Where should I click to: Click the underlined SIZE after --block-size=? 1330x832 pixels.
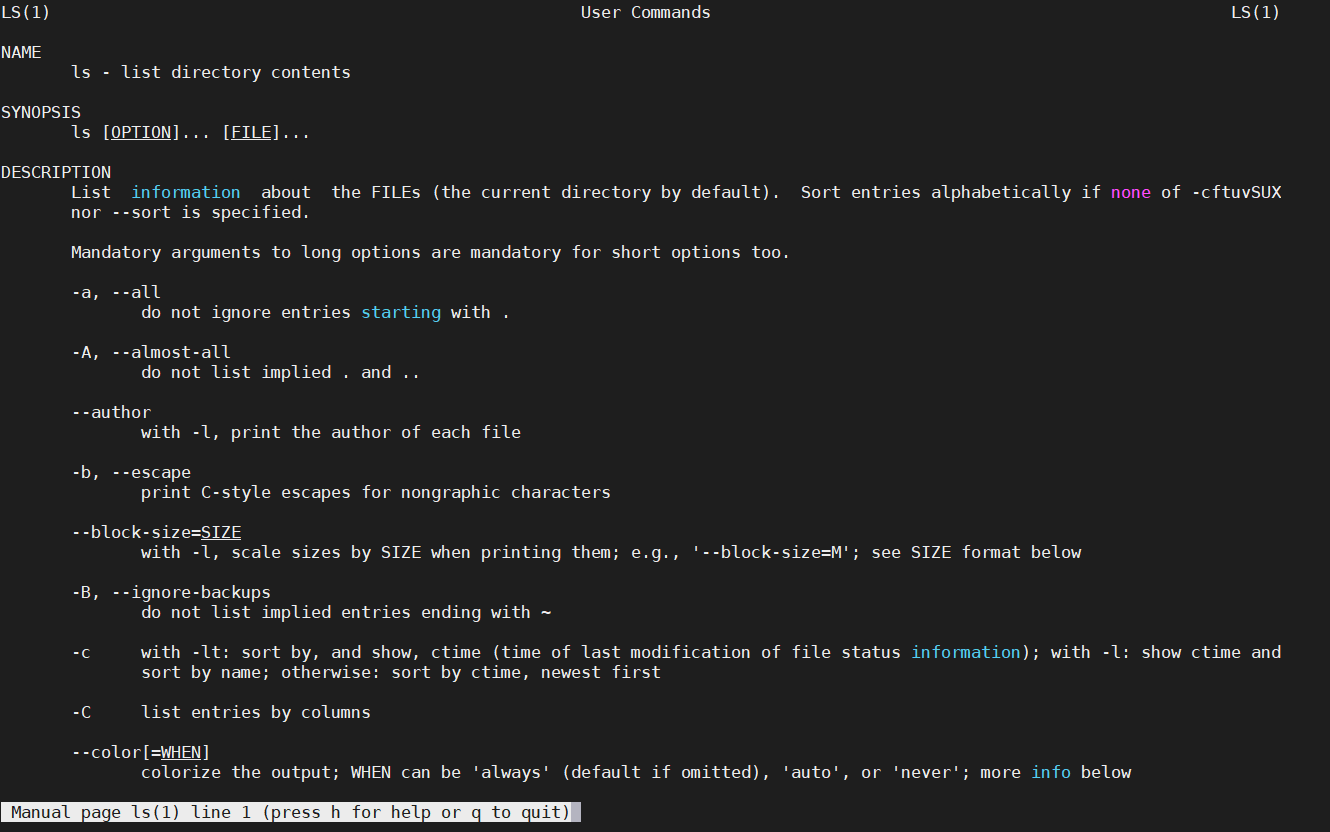(x=221, y=532)
